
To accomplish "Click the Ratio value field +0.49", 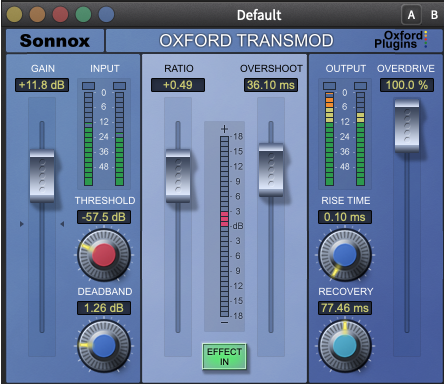I will [x=178, y=85].
